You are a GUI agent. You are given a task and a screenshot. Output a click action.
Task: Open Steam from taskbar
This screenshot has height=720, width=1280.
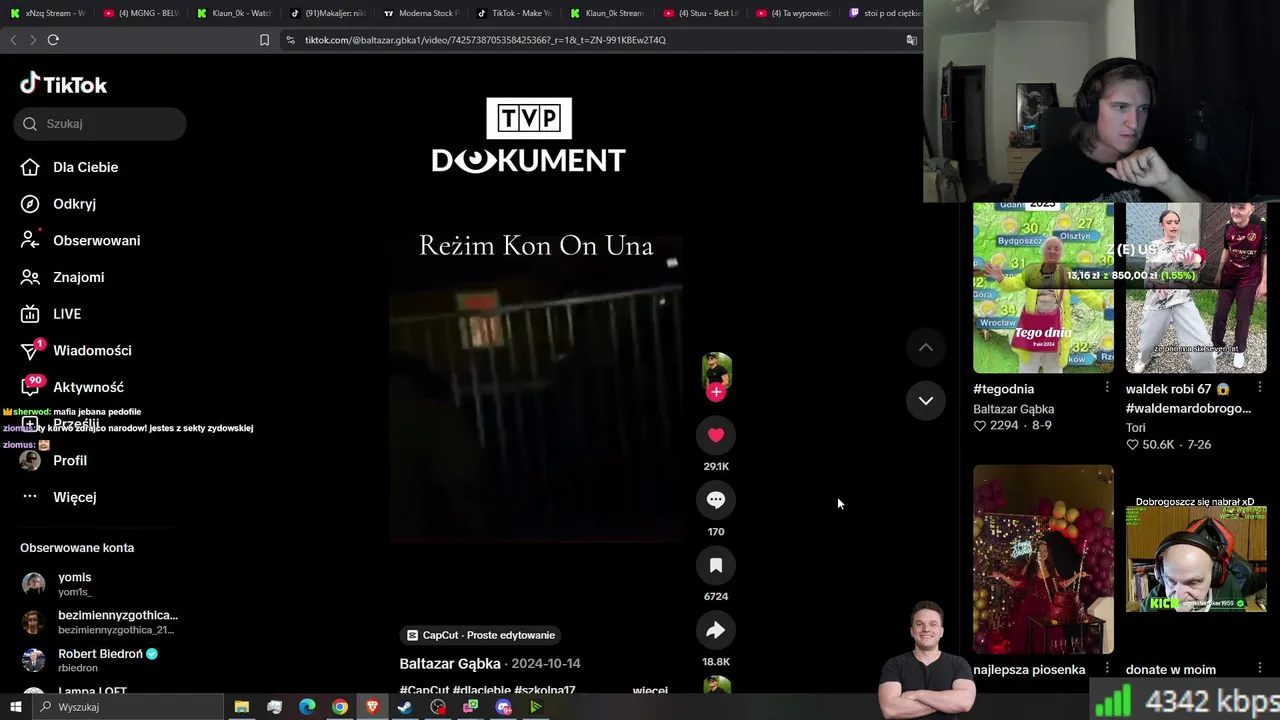405,707
